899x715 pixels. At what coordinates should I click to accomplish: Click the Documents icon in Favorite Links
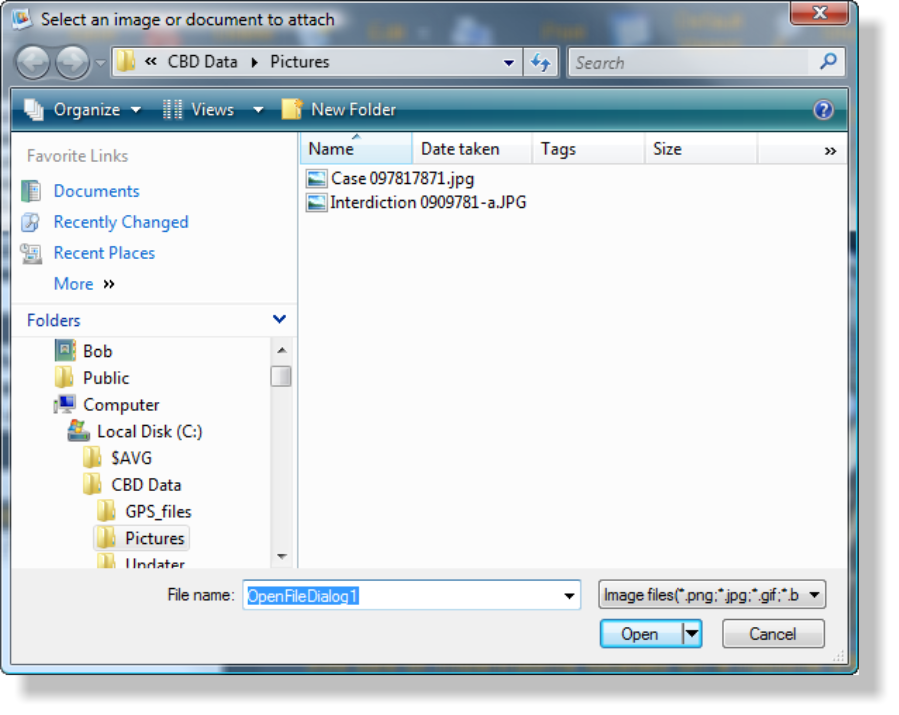(x=31, y=191)
